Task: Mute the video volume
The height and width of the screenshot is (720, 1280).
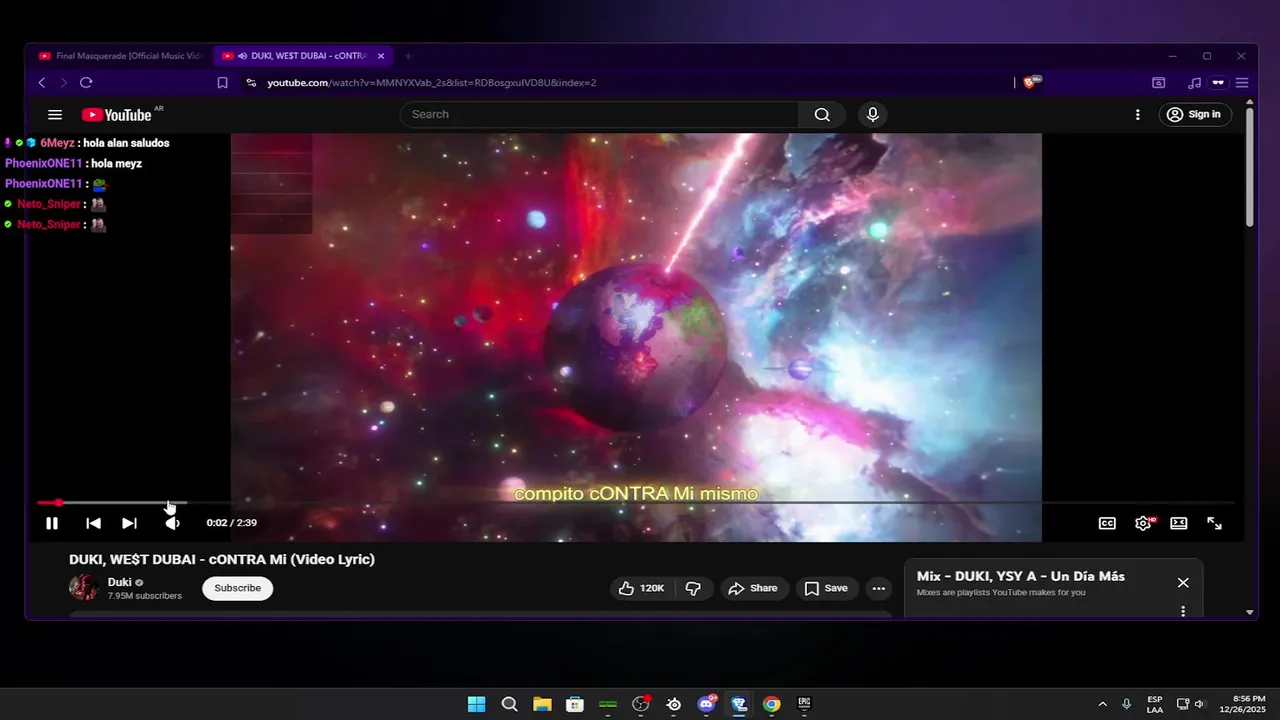Action: [172, 523]
